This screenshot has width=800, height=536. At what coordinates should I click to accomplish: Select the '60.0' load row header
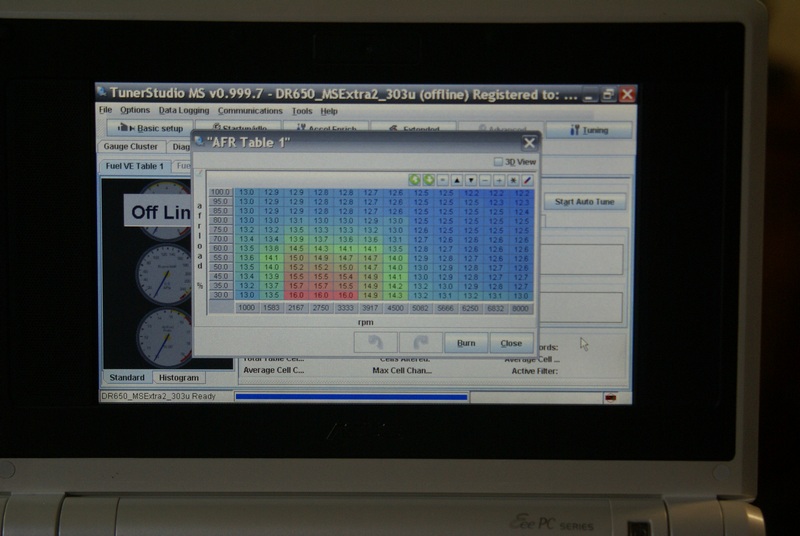click(x=220, y=248)
